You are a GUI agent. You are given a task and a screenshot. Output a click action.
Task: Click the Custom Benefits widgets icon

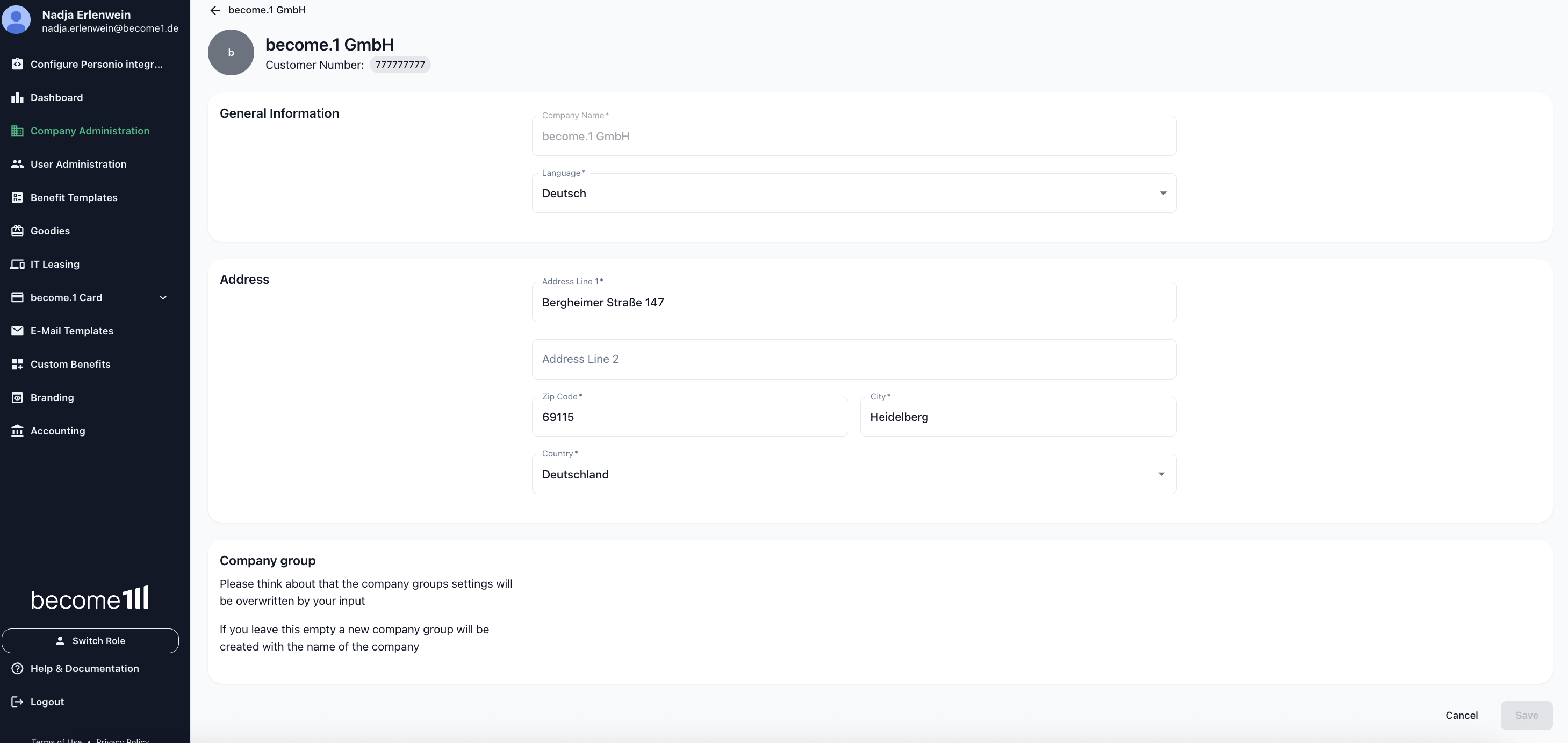coord(17,364)
